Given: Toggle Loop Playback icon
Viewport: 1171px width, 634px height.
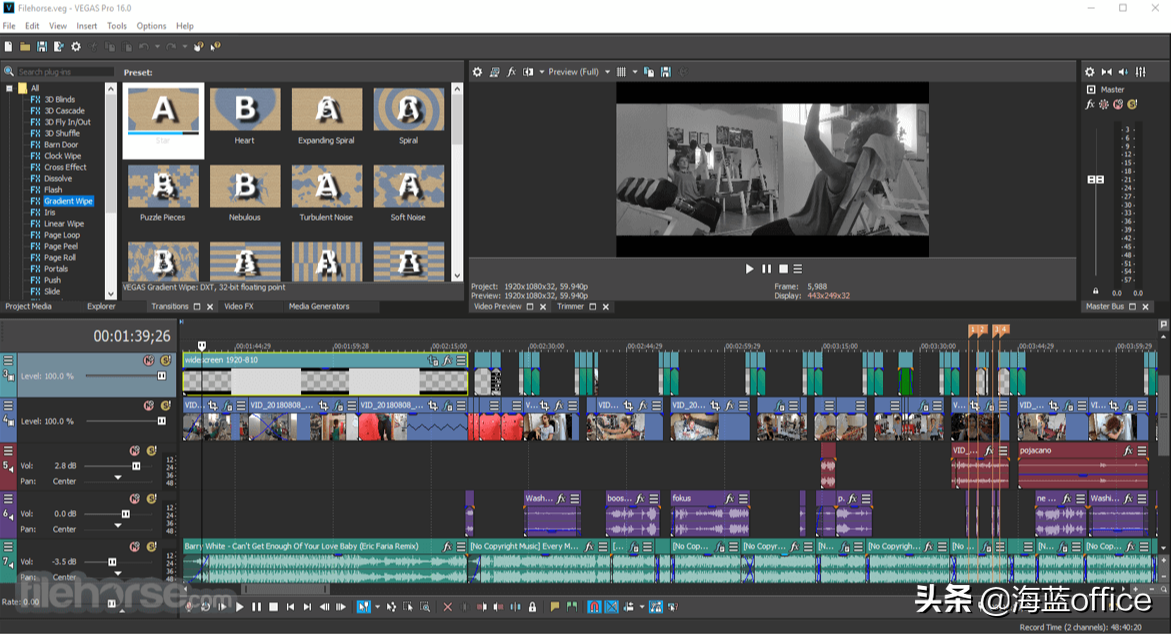Looking at the screenshot, I should tap(205, 607).
